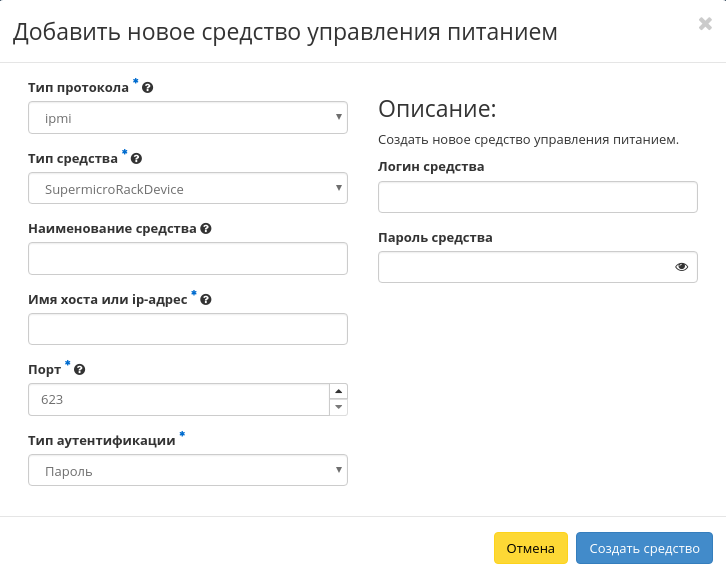This screenshot has height=575, width=726.
Task: Decrease port value with the down arrow
Action: pyautogui.click(x=338, y=407)
